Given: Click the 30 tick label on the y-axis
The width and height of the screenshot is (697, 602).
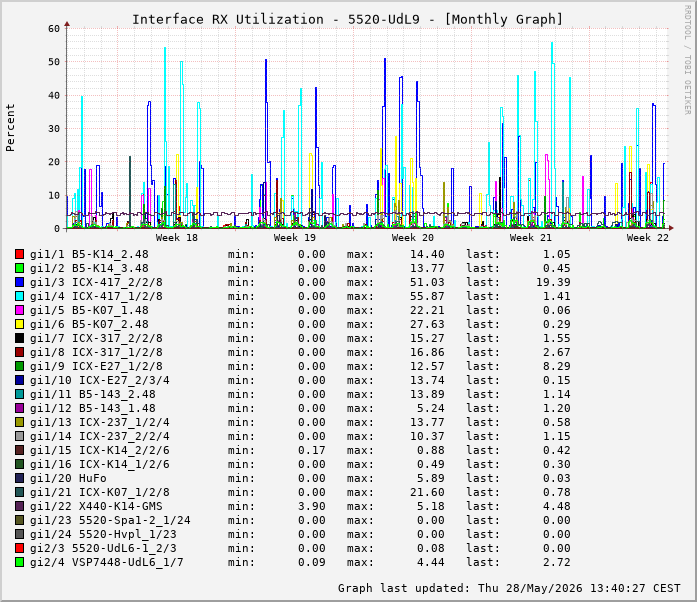Looking at the screenshot, I should [54, 128].
